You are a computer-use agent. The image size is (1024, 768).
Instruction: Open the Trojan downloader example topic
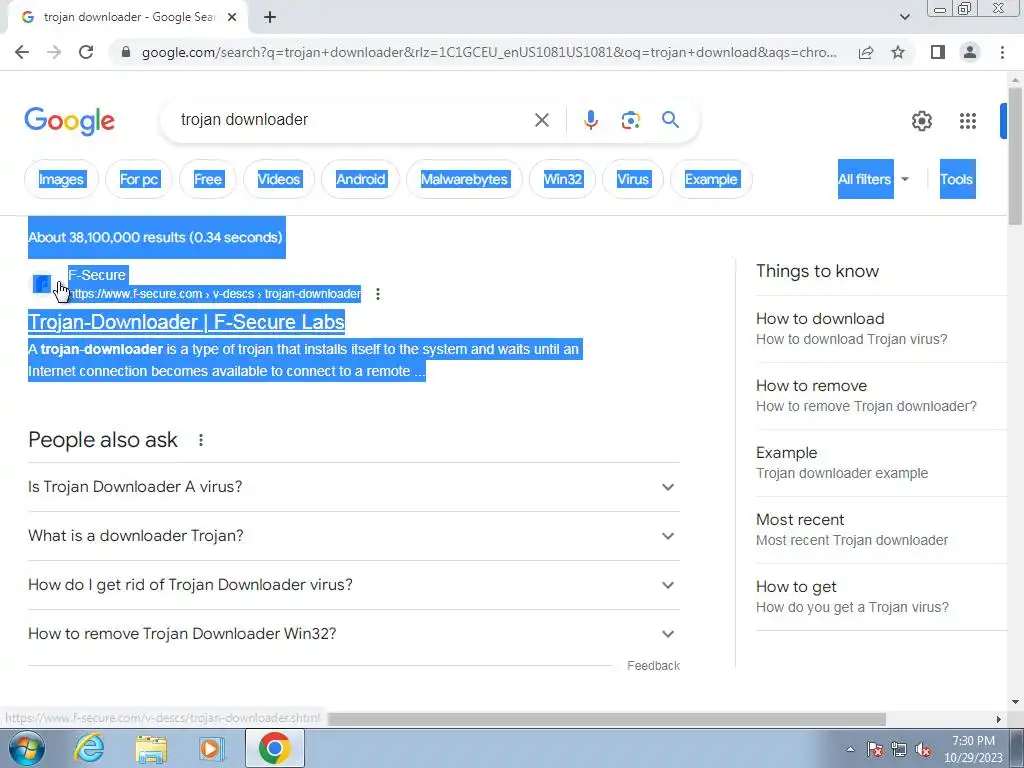click(x=881, y=463)
